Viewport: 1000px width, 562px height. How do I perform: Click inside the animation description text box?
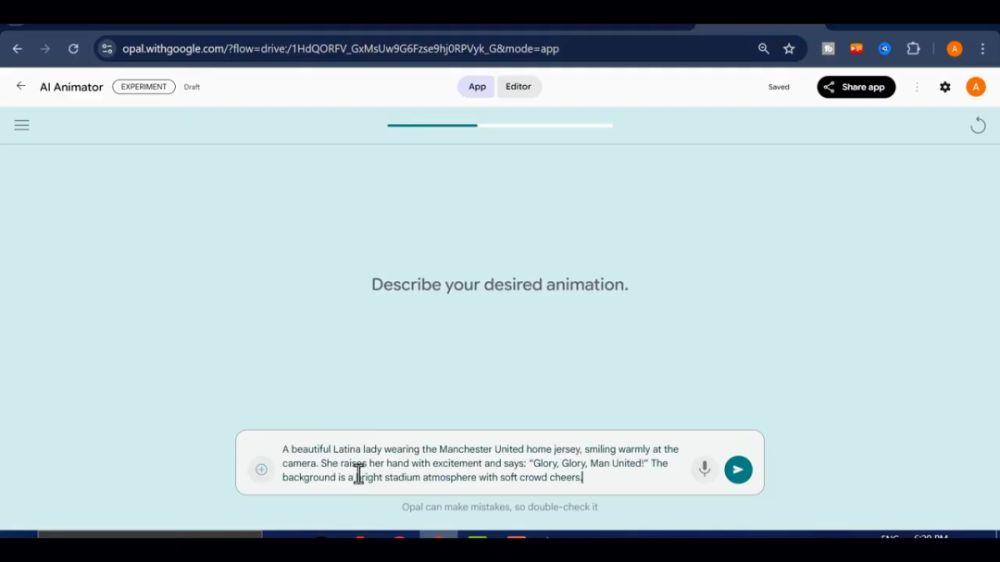(480, 463)
